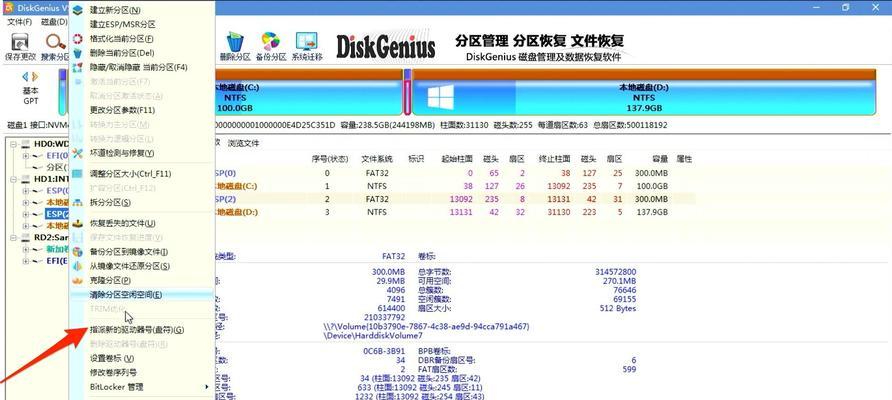Click the \Device\HarddiskVolume7 path text
892x400 pixels.
pos(374,336)
